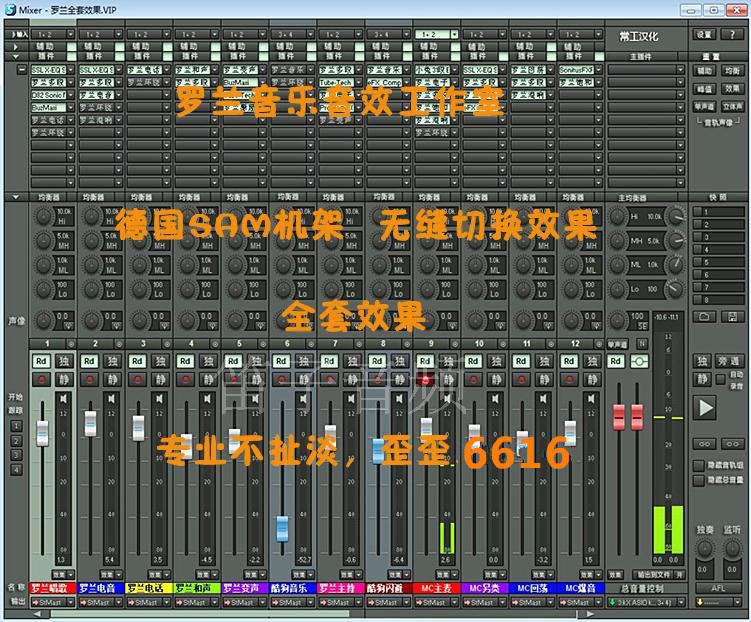Image resolution: width=751 pixels, height=622 pixels.
Task: Arm record on channel 1 罗兰唱歌
Action: pyautogui.click(x=42, y=380)
